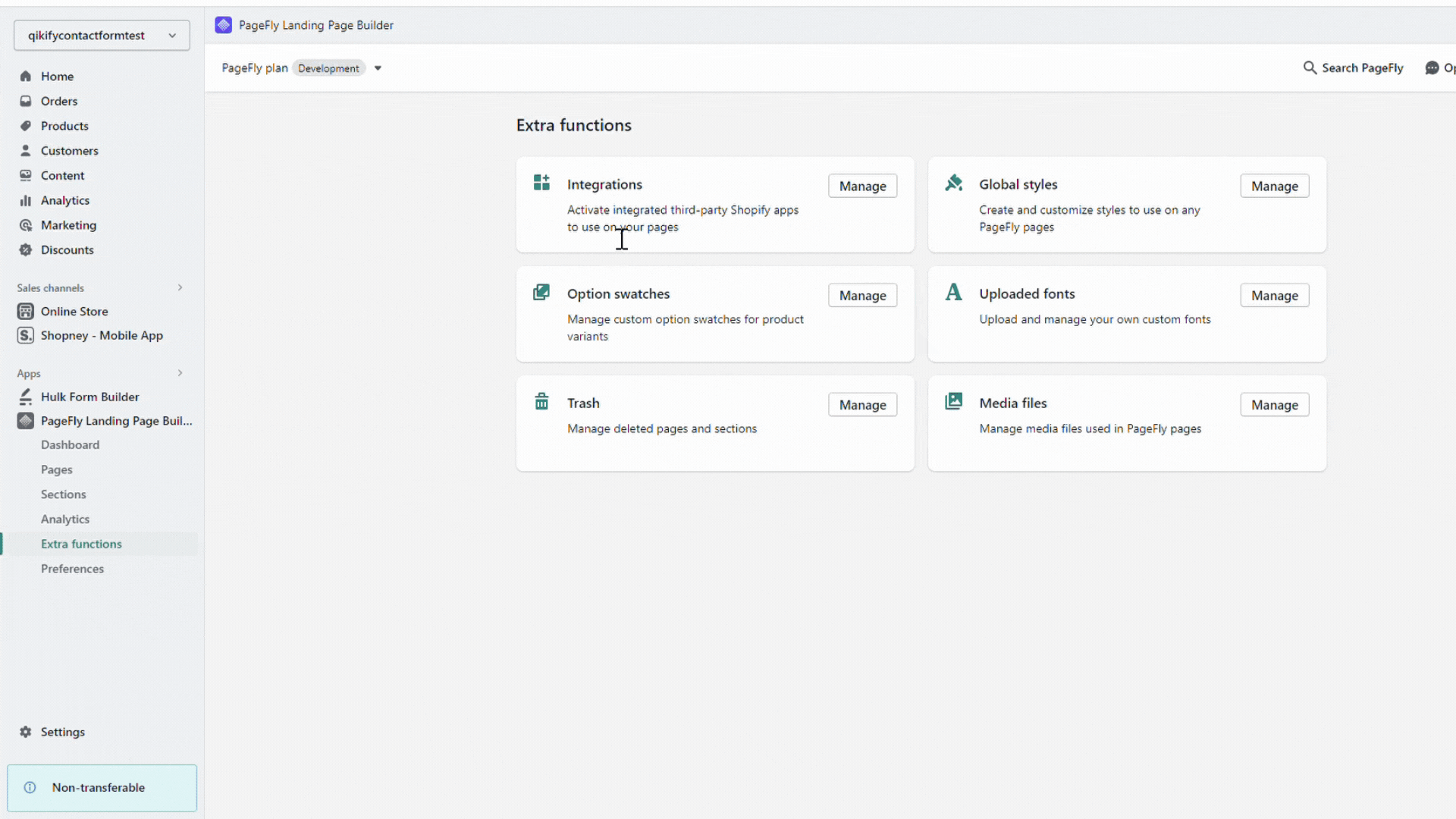This screenshot has height=819, width=1456.
Task: Open the Products link in sidebar
Action: point(64,126)
